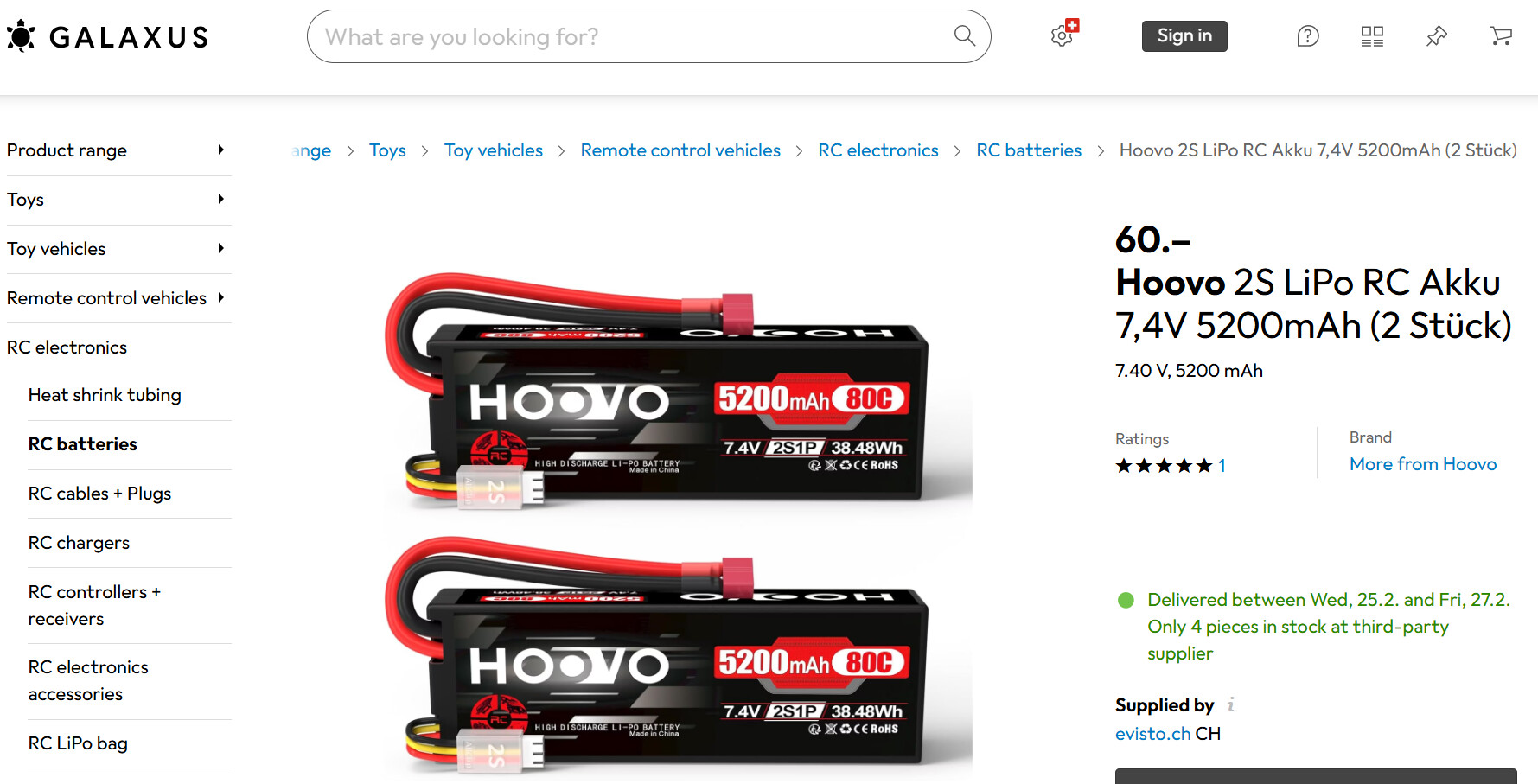Image resolution: width=1538 pixels, height=784 pixels.
Task: Expand the Remote control vehicles sidebar arrow
Action: pyautogui.click(x=220, y=297)
